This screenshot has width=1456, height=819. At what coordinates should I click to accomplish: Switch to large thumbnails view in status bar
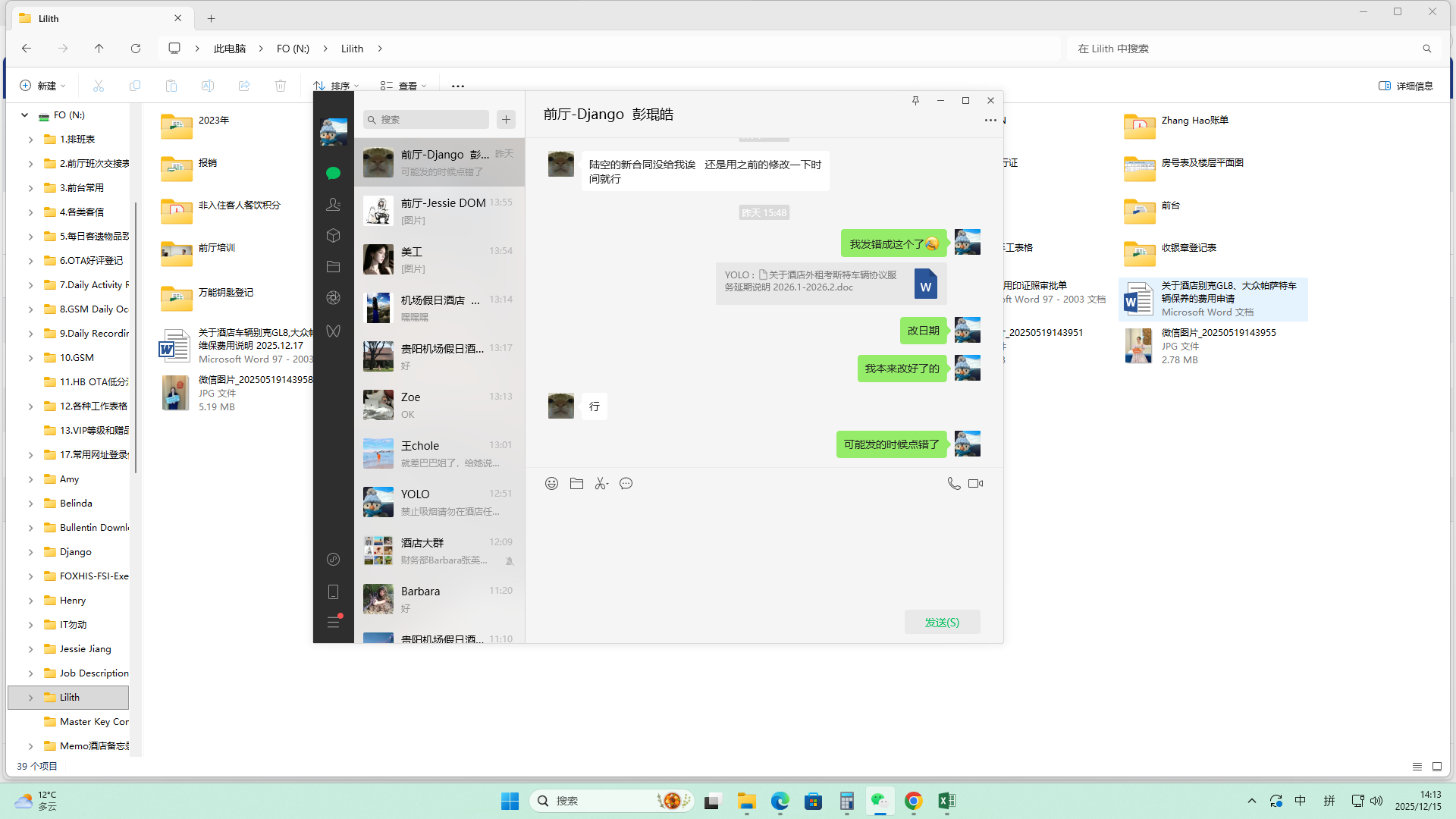tap(1437, 767)
